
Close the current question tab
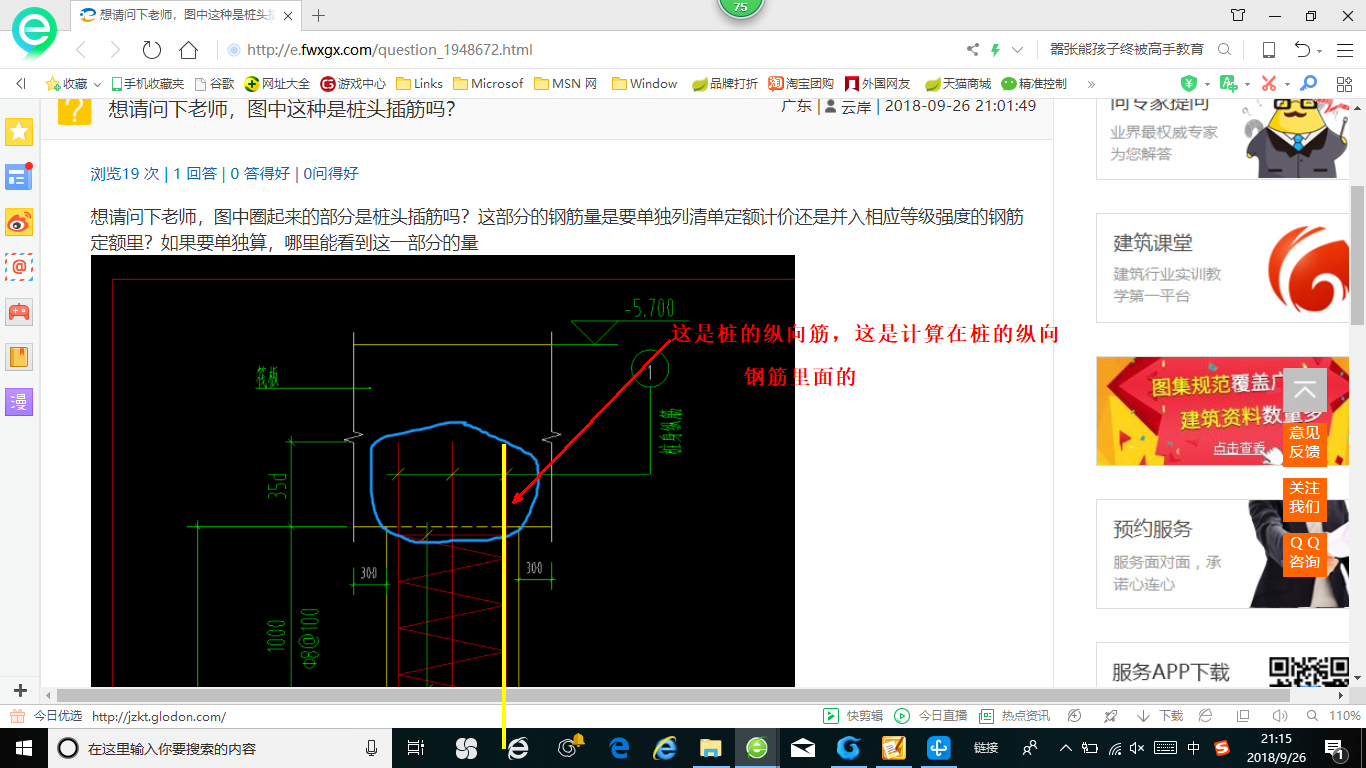click(290, 16)
